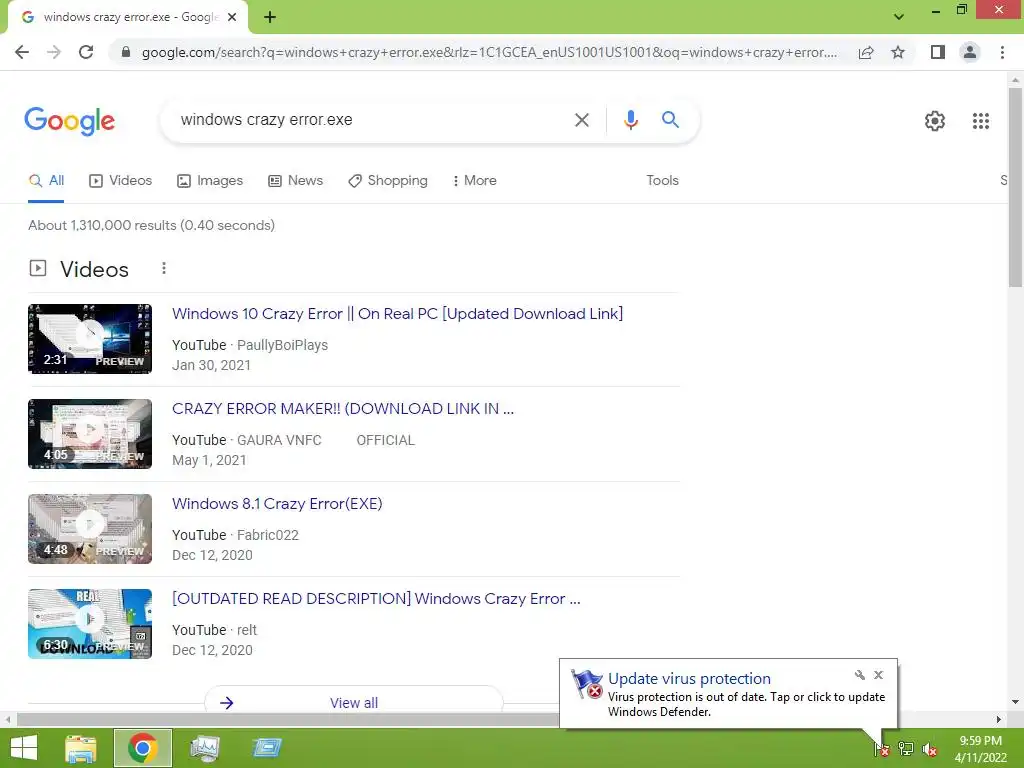Go back to the previous page
This screenshot has height=768, width=1024.
pos(22,52)
